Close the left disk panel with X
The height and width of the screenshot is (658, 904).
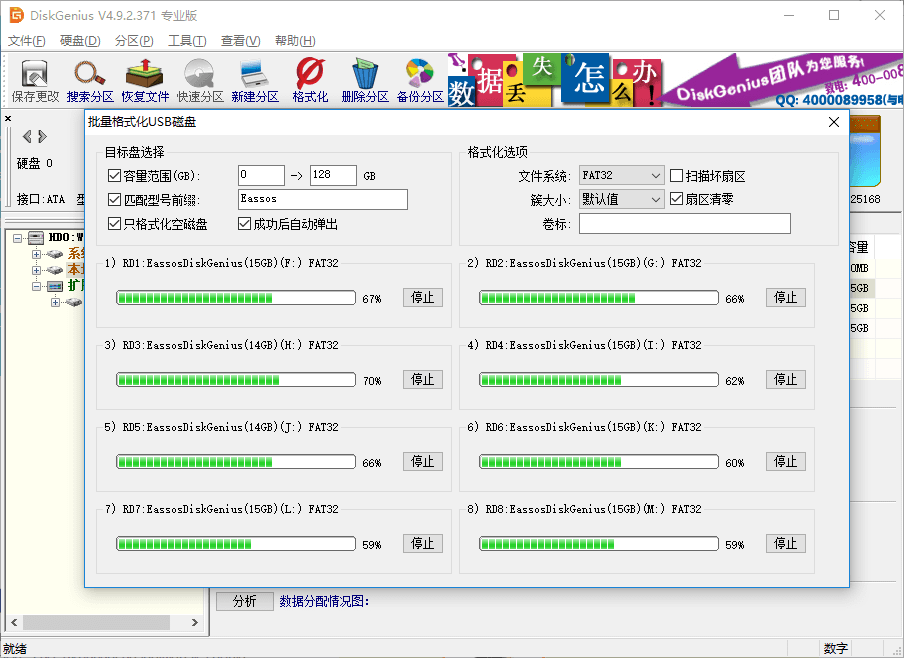8,118
